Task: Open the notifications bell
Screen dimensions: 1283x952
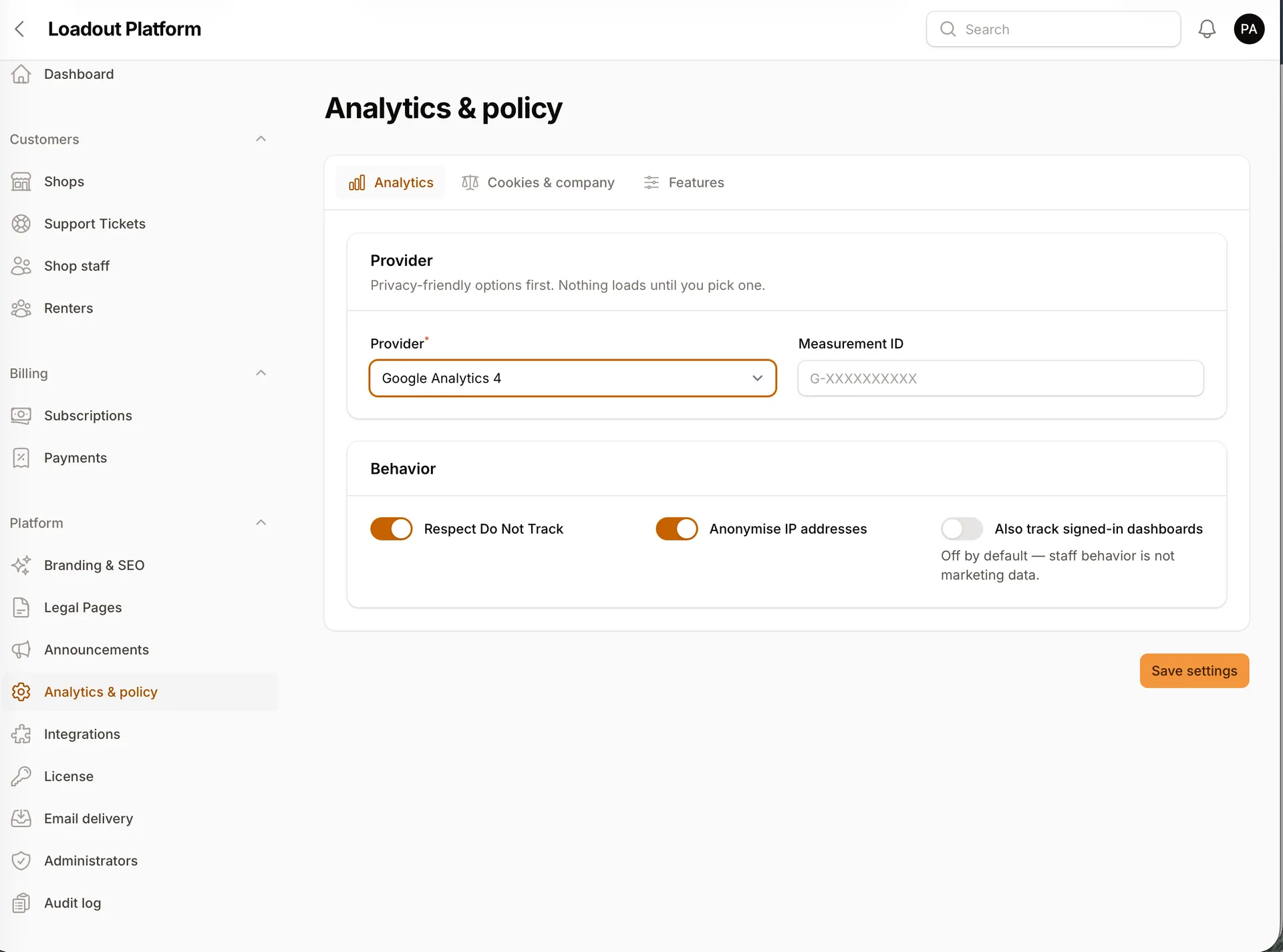Action: pos(1207,29)
